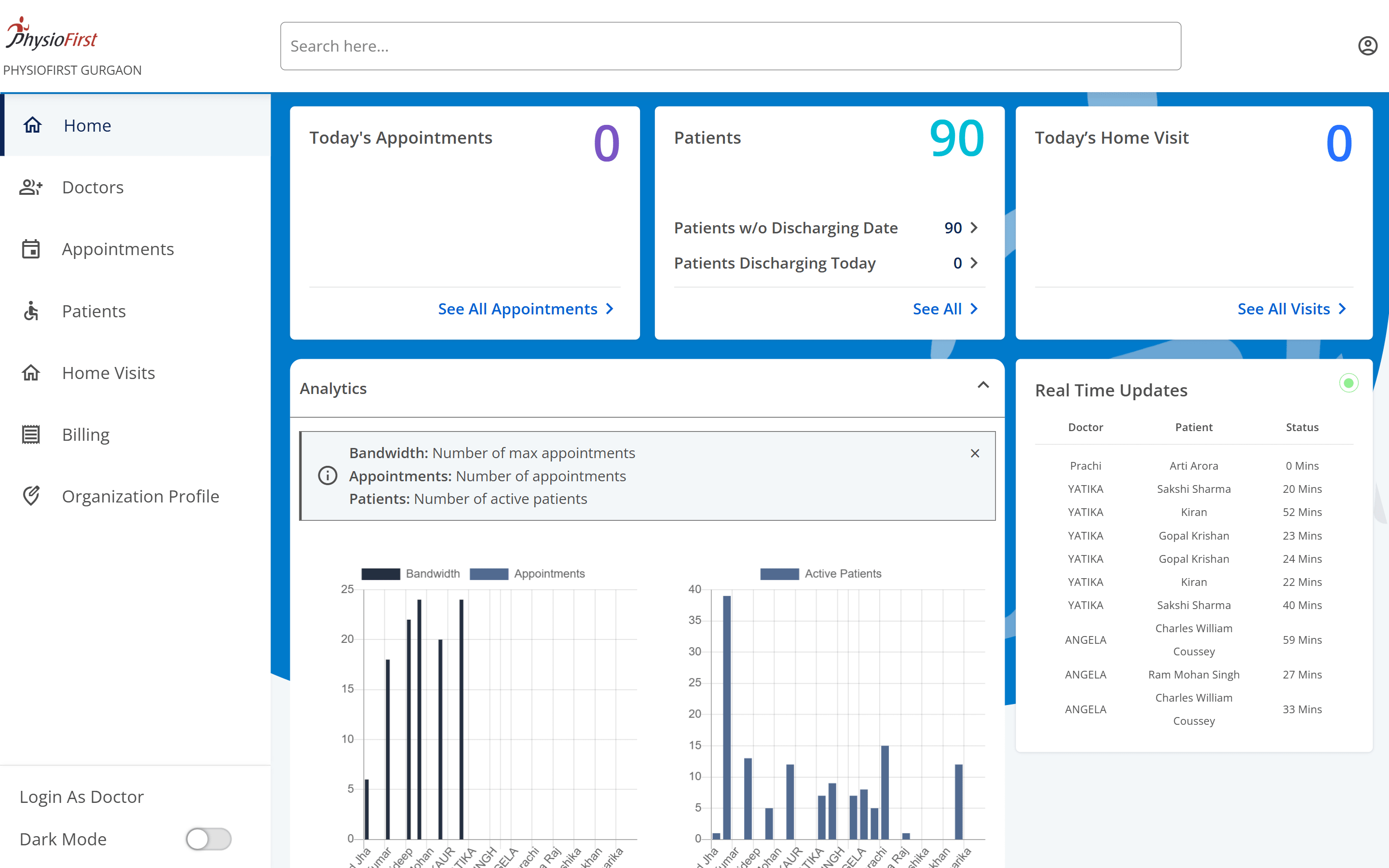Toggle Dark Mode switch
This screenshot has width=1389, height=868.
(x=208, y=839)
